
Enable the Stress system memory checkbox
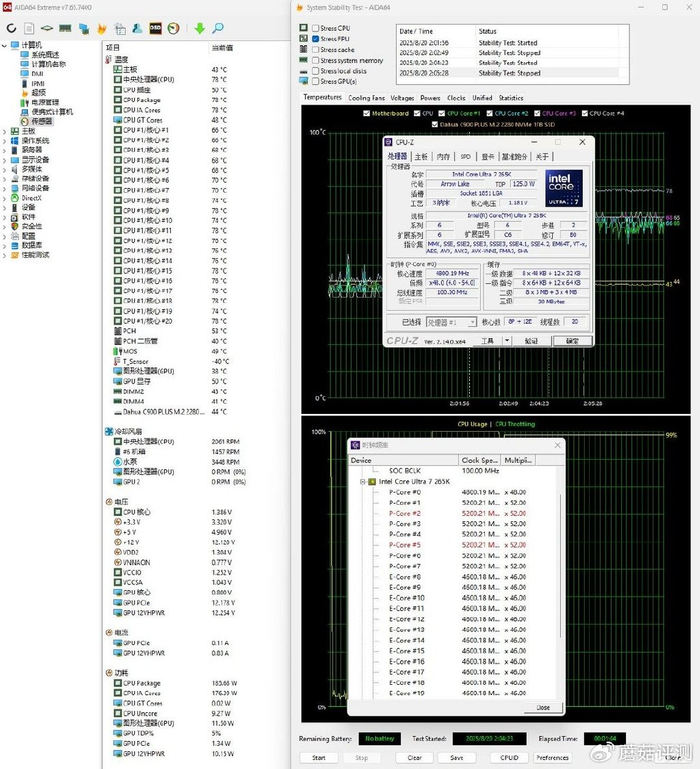(316, 60)
